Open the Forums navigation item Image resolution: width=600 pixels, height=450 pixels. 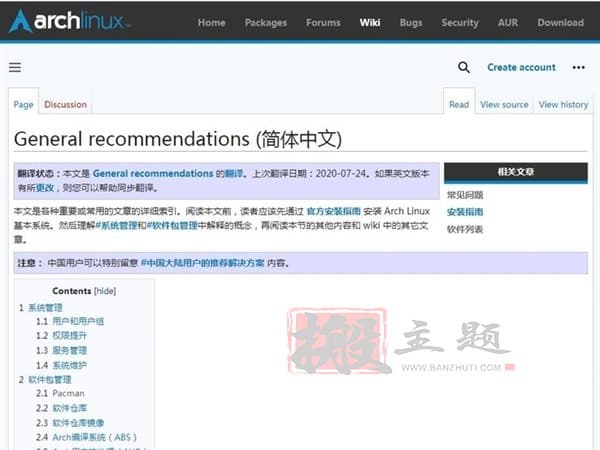click(x=323, y=23)
